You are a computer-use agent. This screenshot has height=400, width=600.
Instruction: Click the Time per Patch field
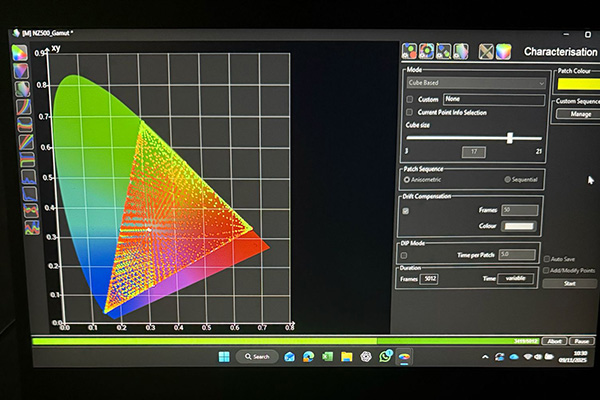[517, 255]
